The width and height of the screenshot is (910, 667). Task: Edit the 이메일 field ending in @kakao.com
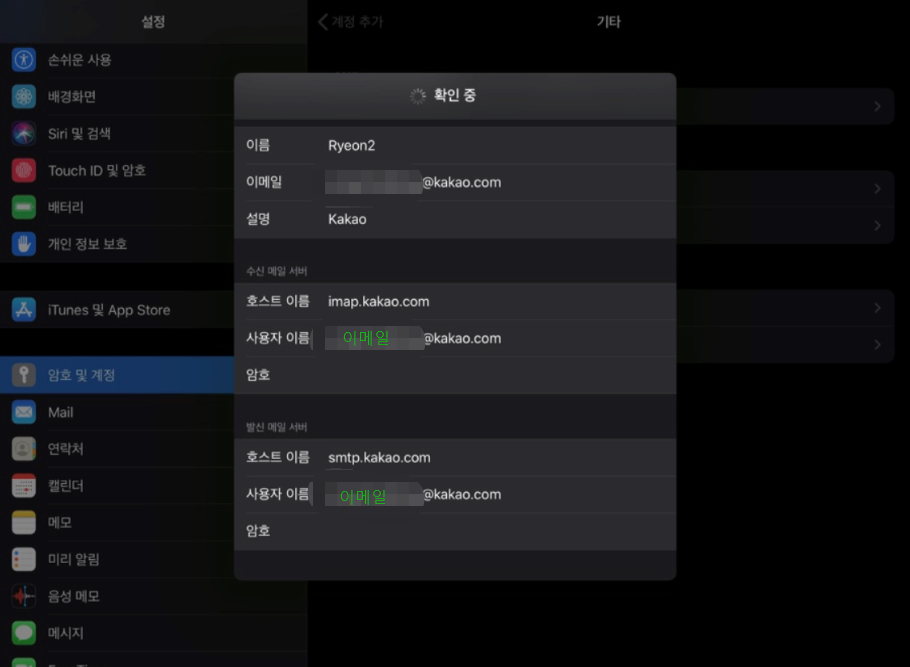(x=455, y=182)
